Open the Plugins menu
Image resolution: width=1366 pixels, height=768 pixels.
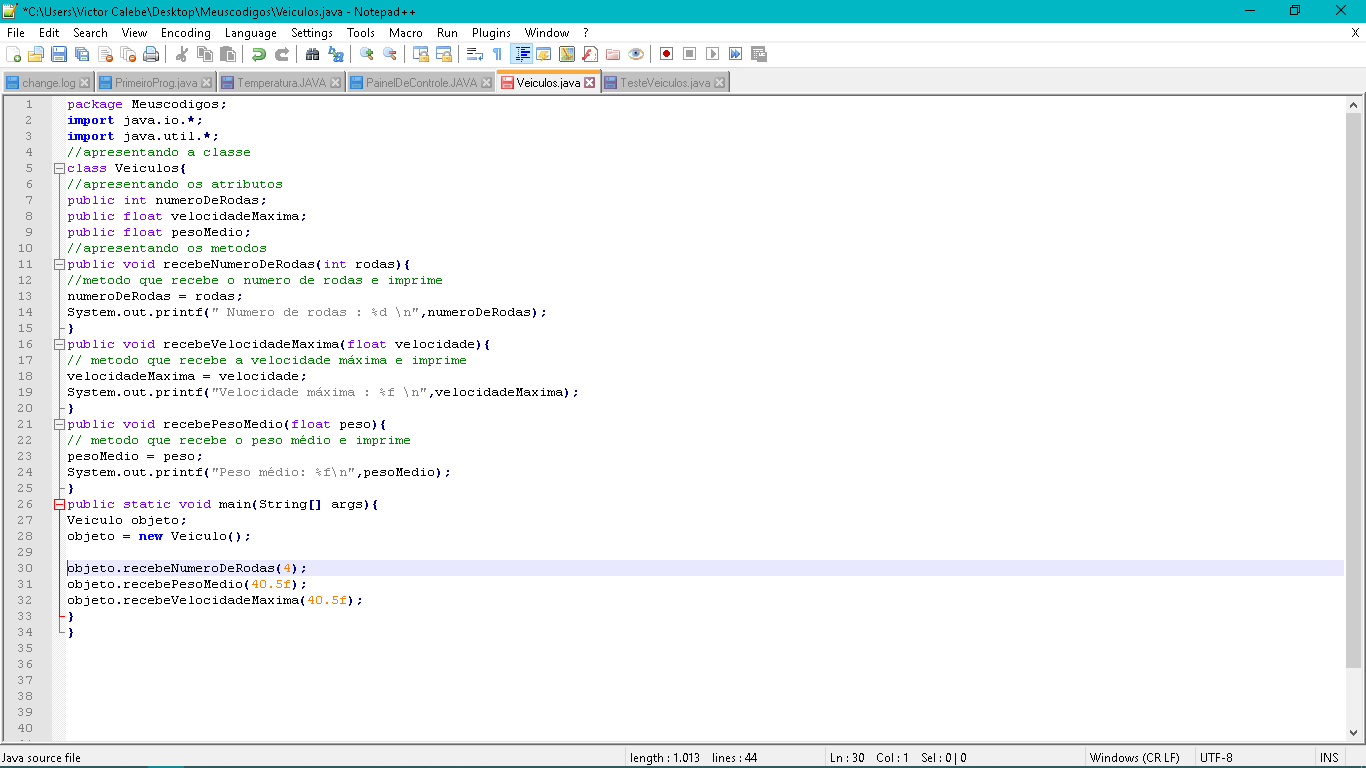click(x=491, y=33)
